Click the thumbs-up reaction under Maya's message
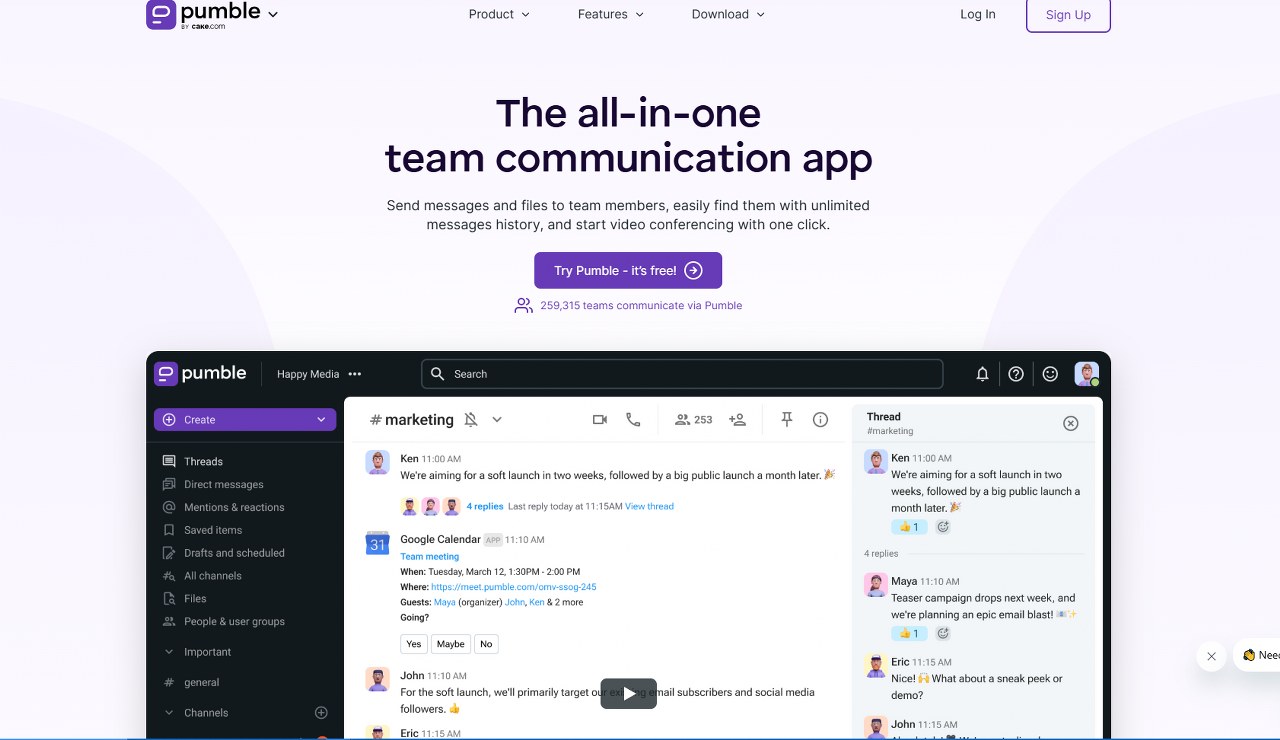 pos(909,633)
